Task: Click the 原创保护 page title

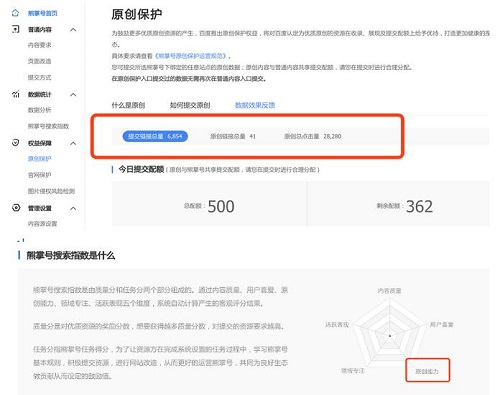Action: point(137,14)
